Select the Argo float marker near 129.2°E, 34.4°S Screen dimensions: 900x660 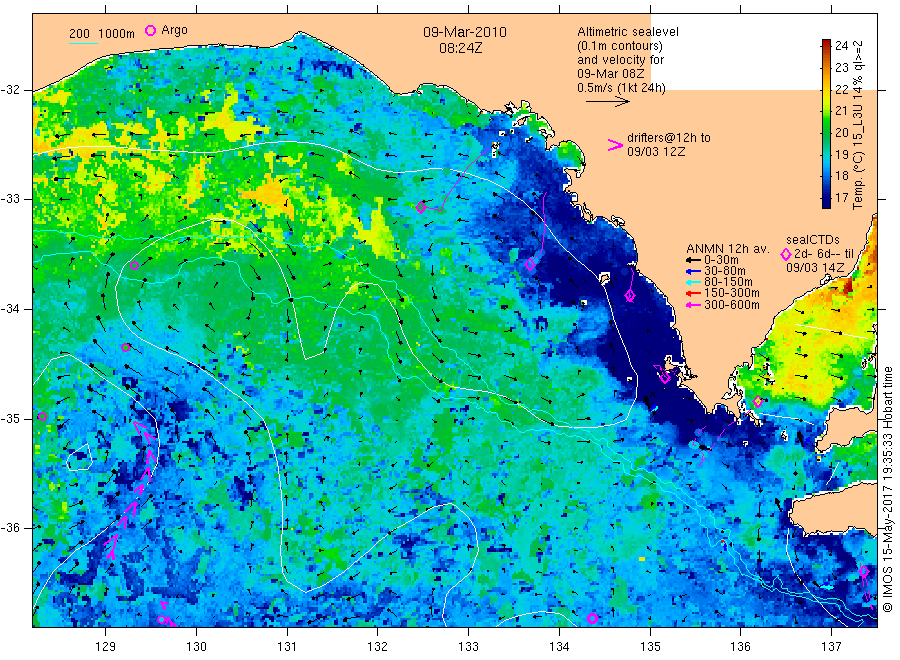(126, 347)
